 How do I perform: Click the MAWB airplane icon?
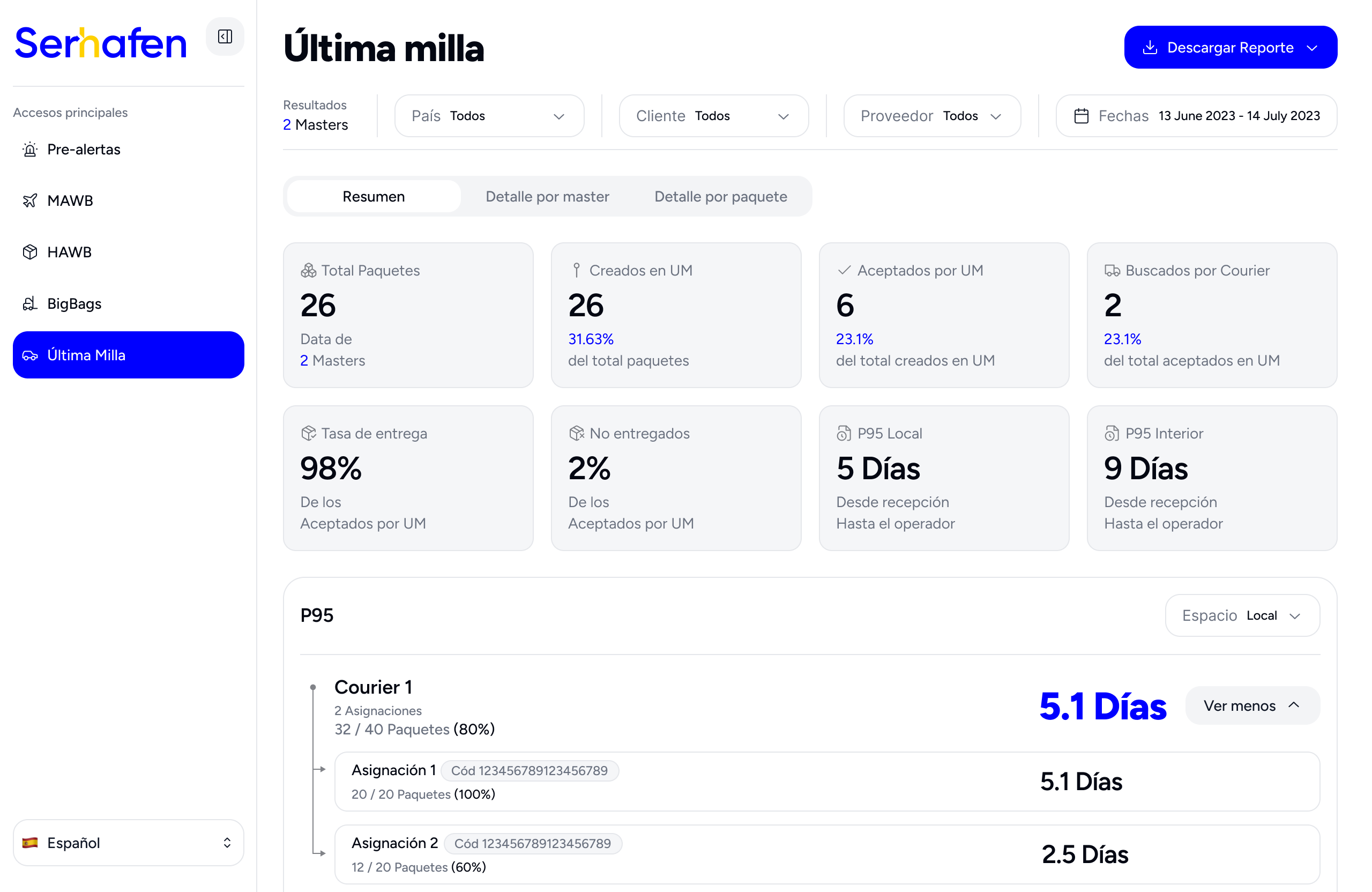(30, 200)
